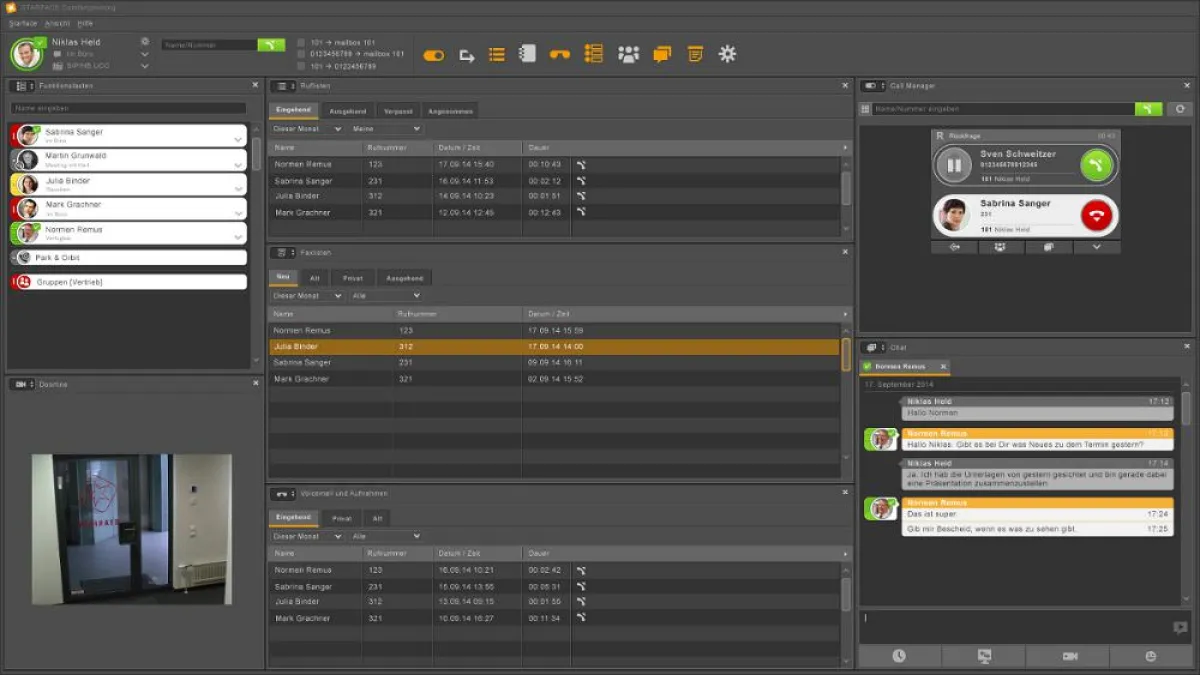Toggle the orange availability switch in the toolbar
This screenshot has height=675, width=1200.
point(433,53)
